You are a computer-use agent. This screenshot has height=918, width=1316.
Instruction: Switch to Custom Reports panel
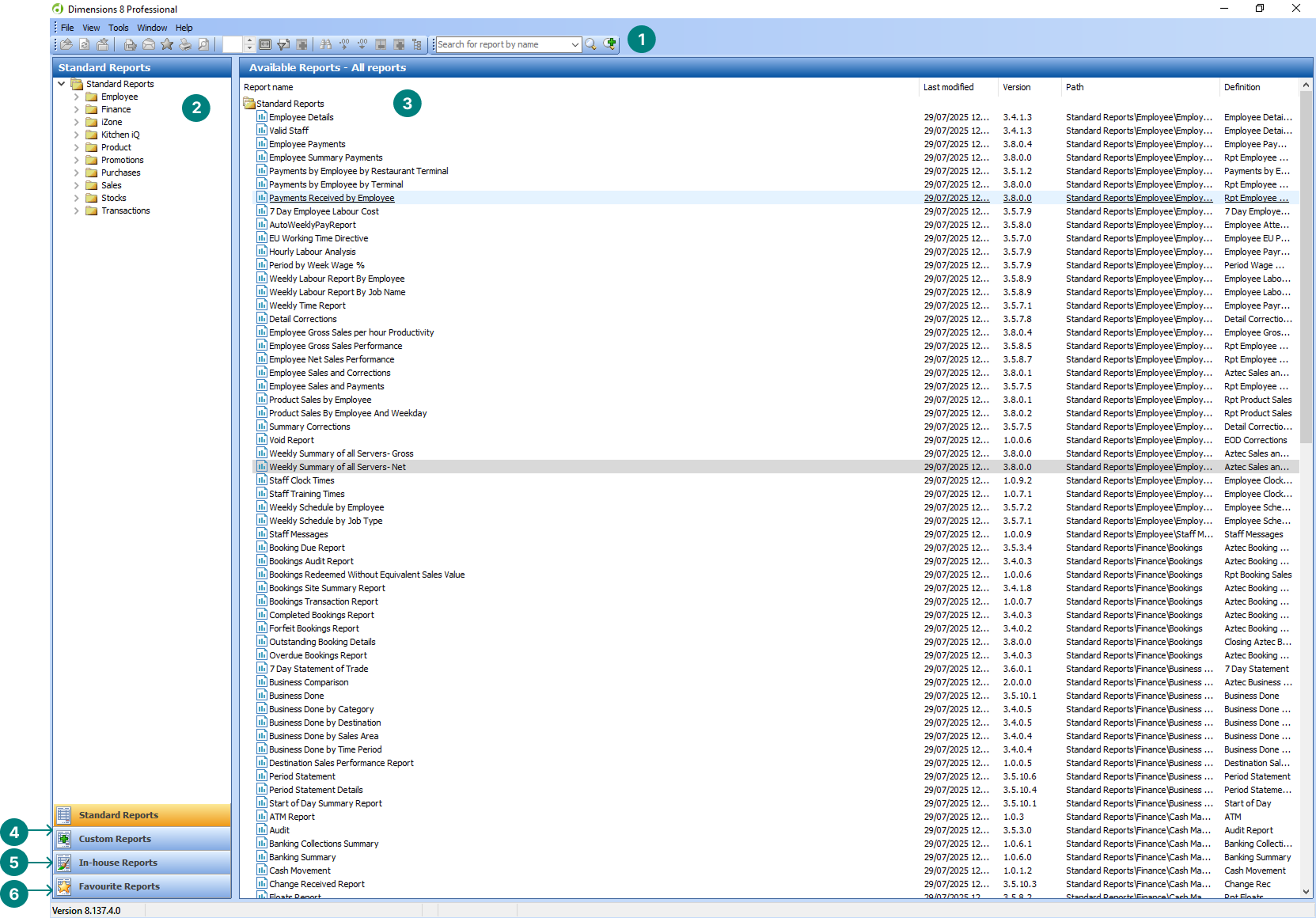tap(115, 839)
